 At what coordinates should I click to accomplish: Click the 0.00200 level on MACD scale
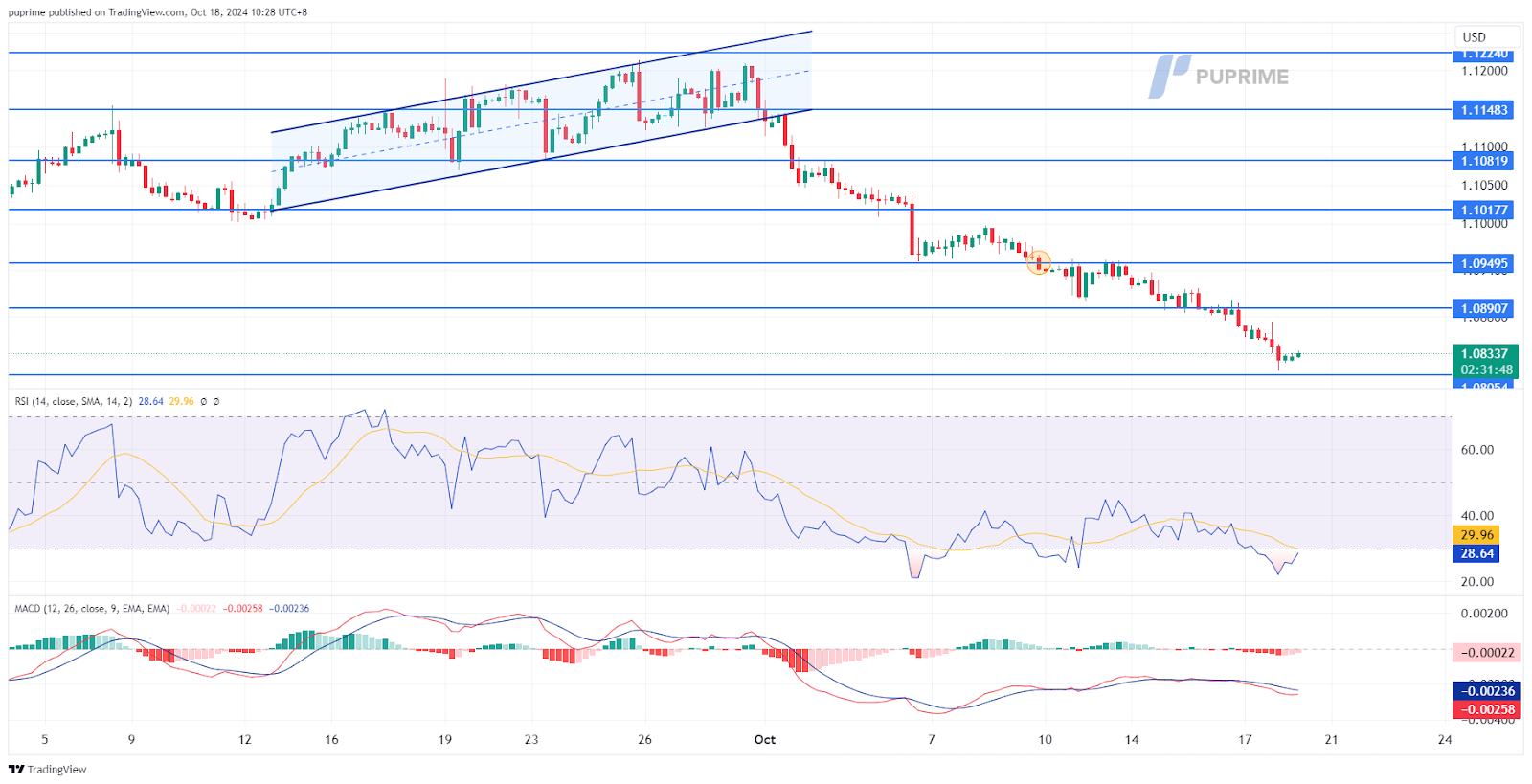coord(1484,613)
